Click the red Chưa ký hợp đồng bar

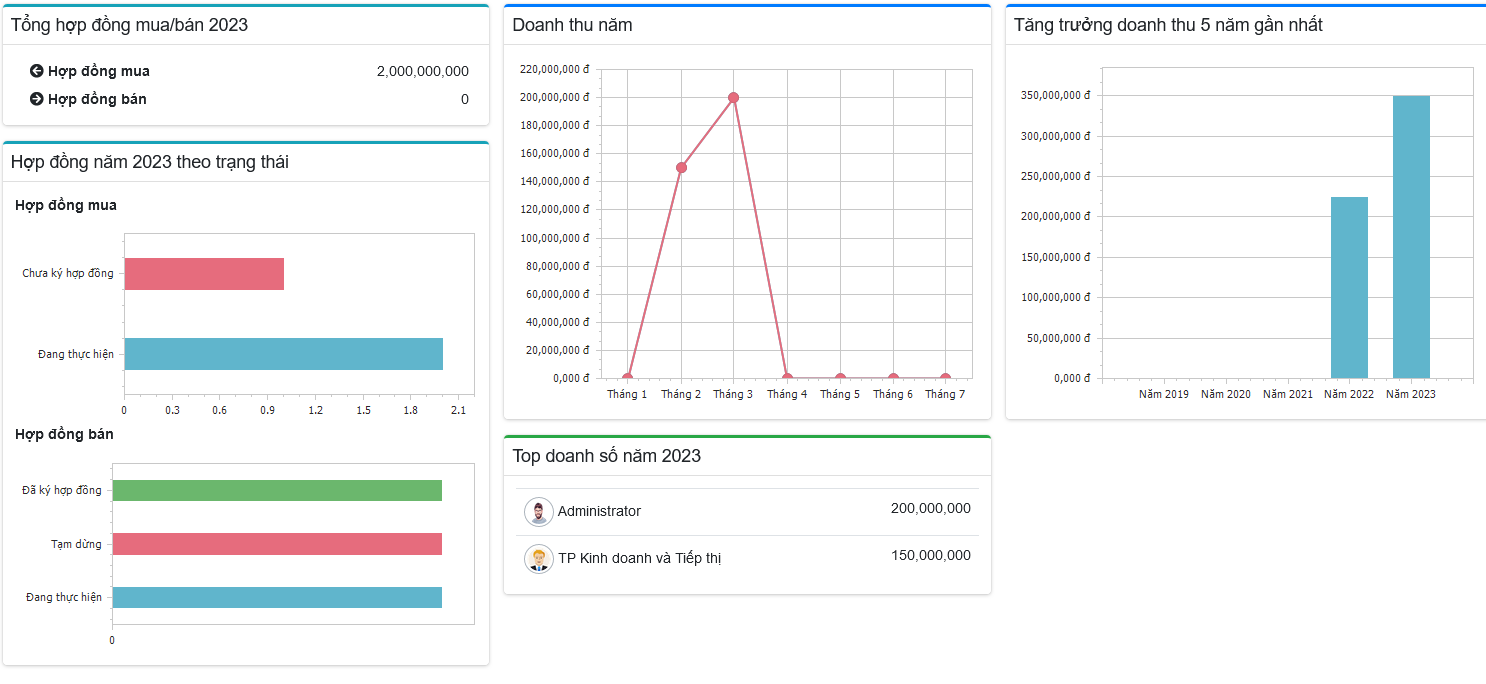pyautogui.click(x=204, y=274)
